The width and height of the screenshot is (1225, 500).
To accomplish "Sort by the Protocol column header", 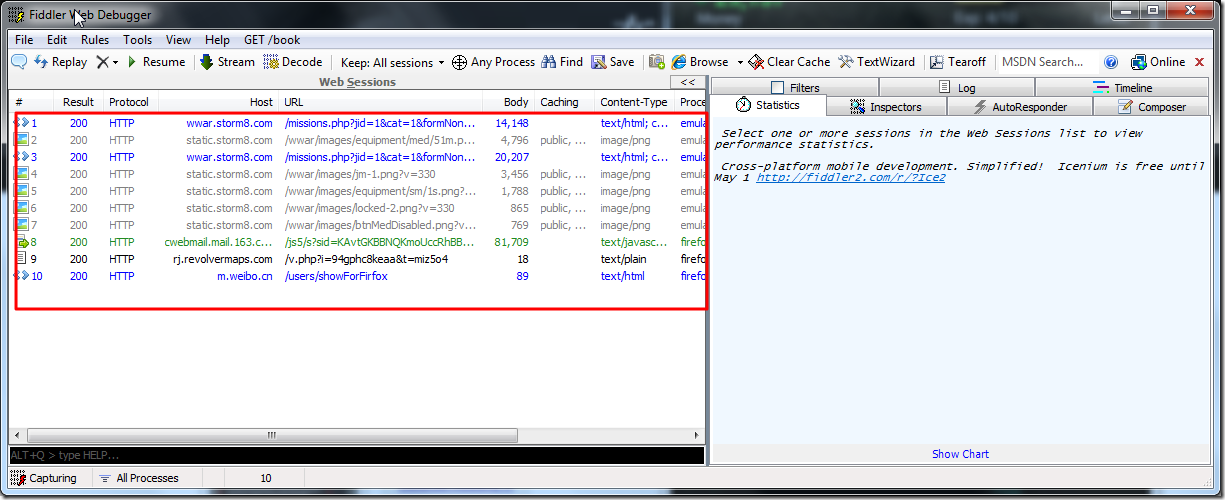I will [x=129, y=102].
